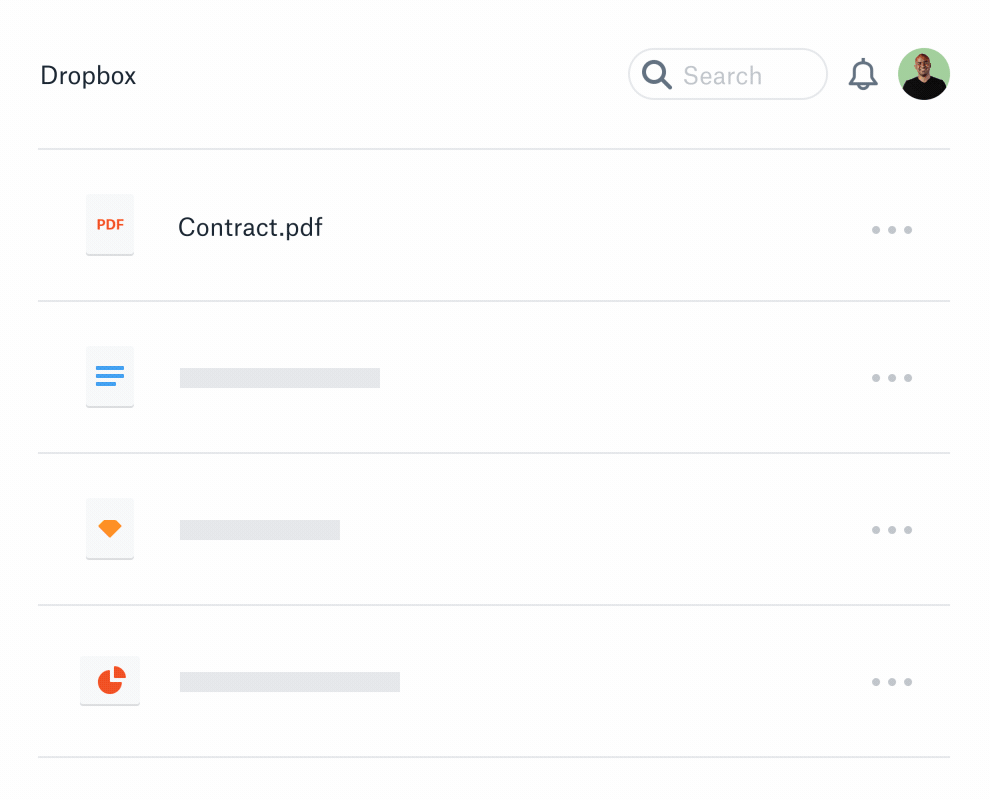Click the magnifying glass search icon
The height and width of the screenshot is (800, 990).
657,74
